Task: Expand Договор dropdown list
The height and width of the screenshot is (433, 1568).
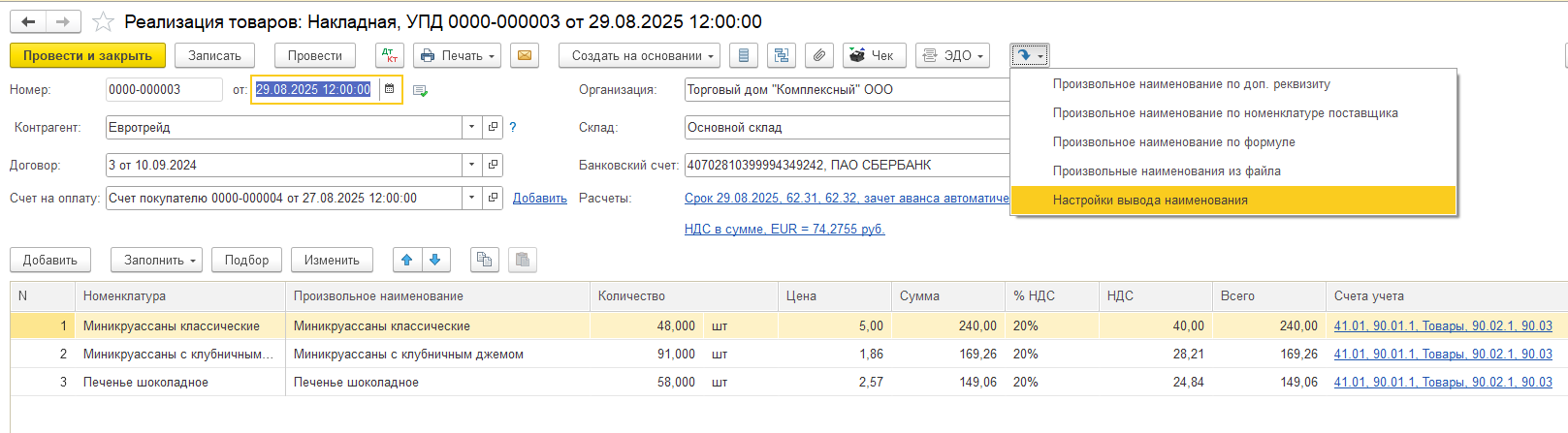Action: (x=471, y=165)
